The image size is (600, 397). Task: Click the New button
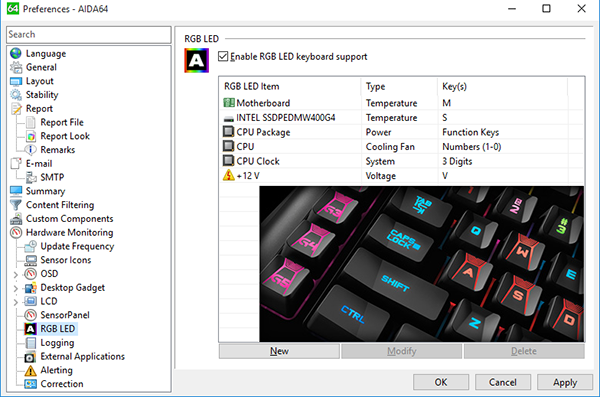click(x=279, y=351)
